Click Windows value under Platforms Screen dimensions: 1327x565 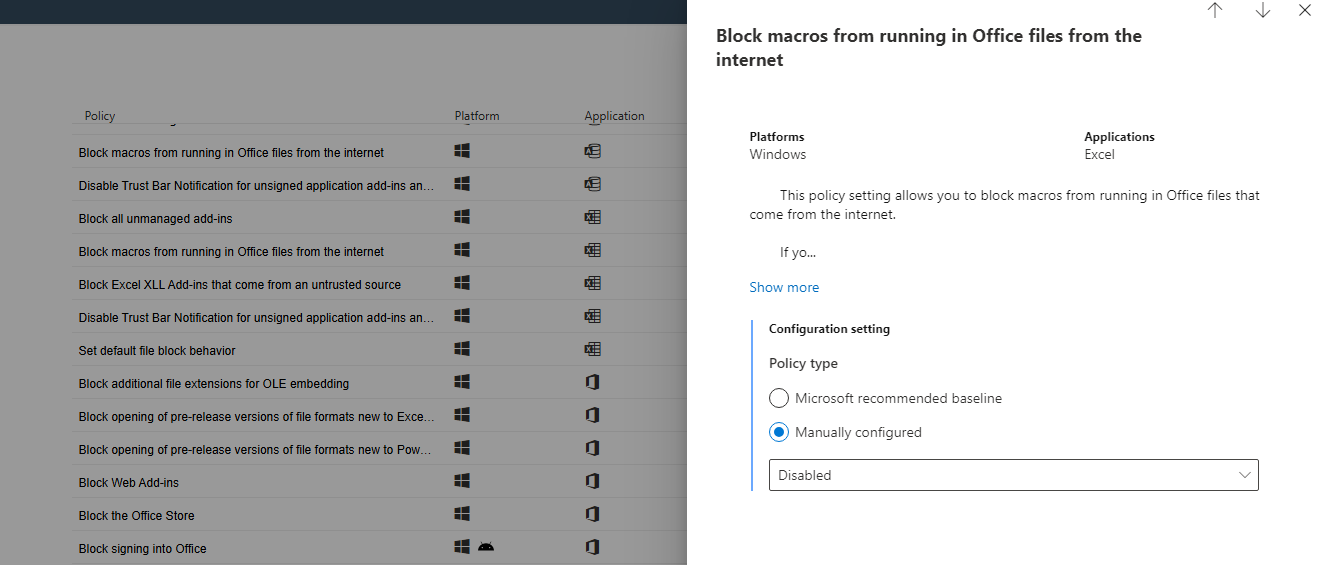click(778, 155)
